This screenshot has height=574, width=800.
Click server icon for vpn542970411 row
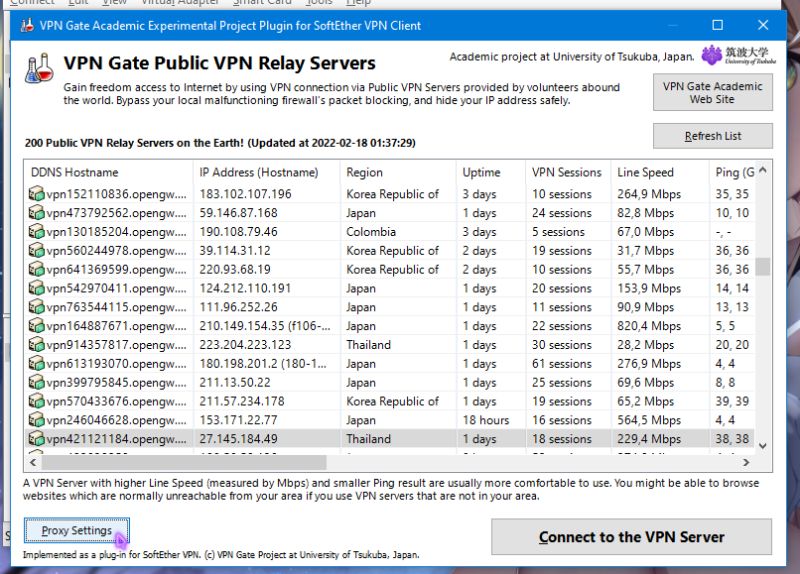click(x=37, y=288)
